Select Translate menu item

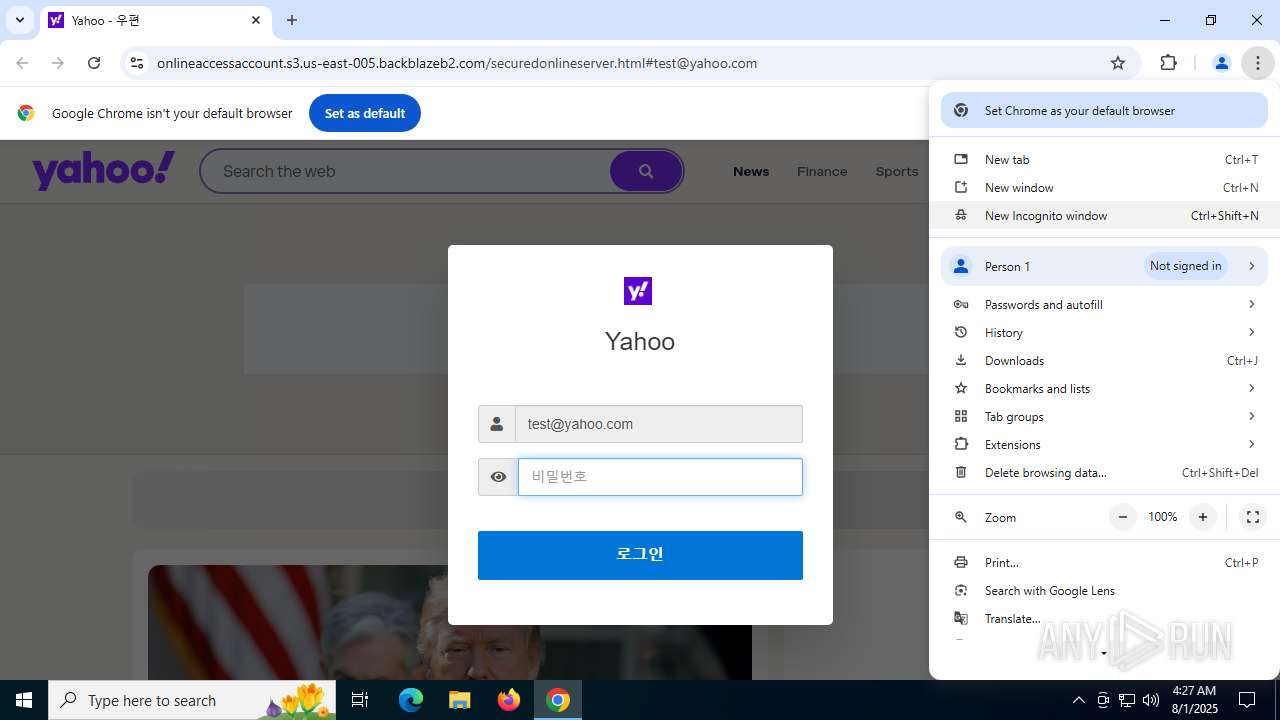(x=1104, y=619)
